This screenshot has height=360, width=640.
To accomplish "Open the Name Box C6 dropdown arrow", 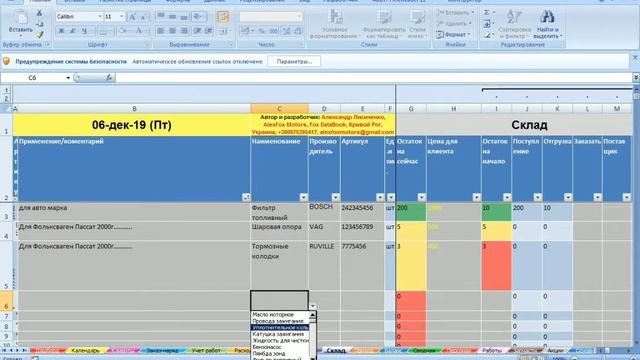I will (x=68, y=78).
